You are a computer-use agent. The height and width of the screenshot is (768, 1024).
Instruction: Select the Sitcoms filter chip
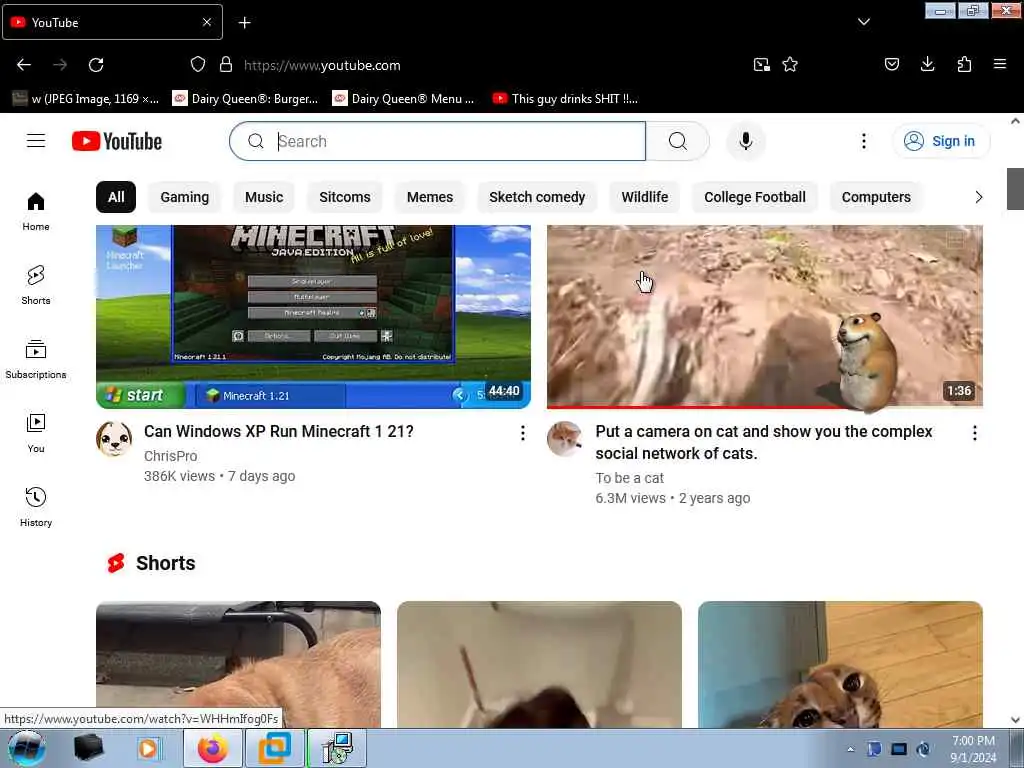click(x=345, y=197)
